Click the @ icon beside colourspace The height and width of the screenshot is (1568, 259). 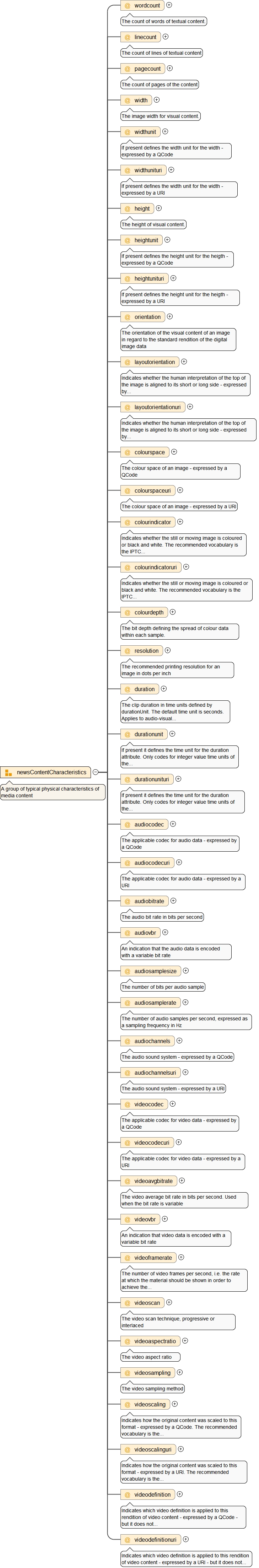click(x=127, y=452)
